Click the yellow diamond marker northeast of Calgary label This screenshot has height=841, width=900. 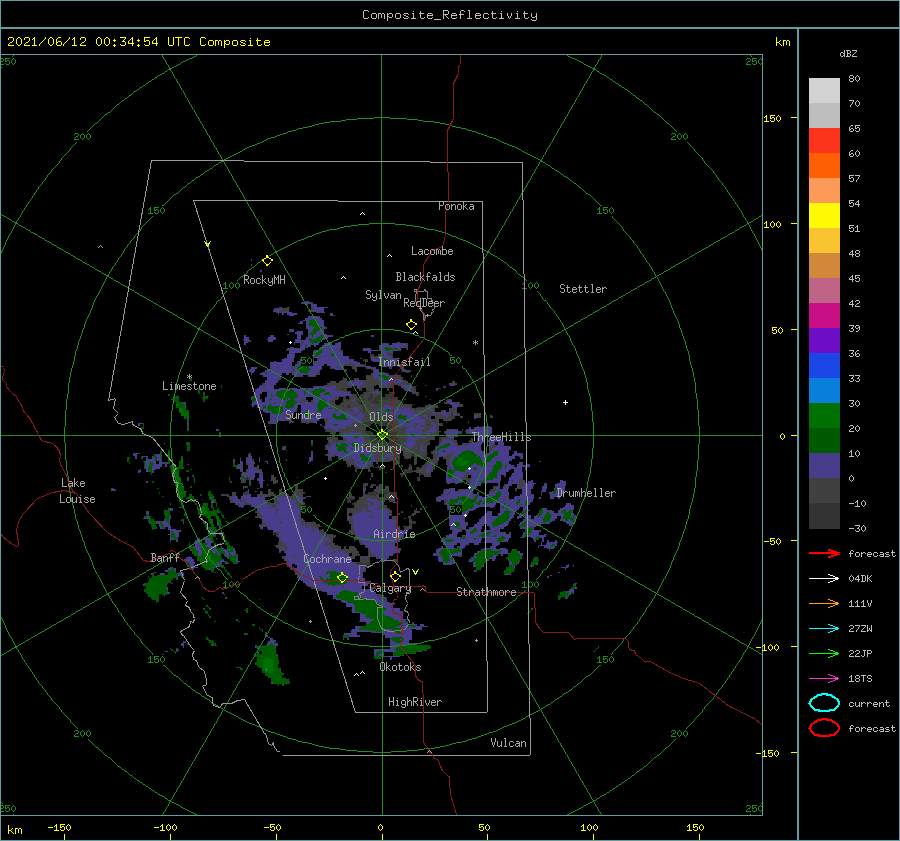(395, 576)
